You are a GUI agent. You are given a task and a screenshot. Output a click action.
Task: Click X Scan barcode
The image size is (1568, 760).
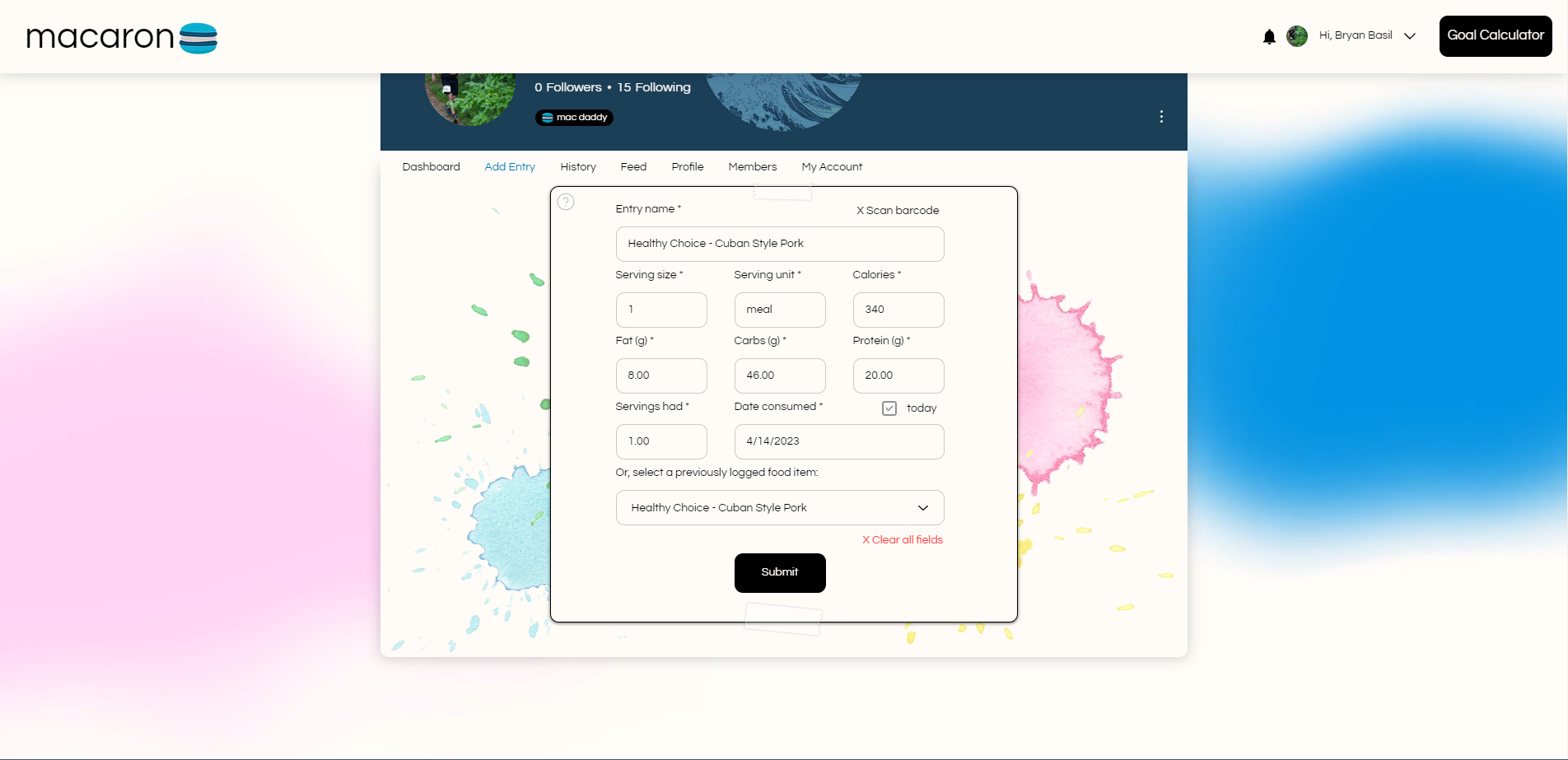898,211
